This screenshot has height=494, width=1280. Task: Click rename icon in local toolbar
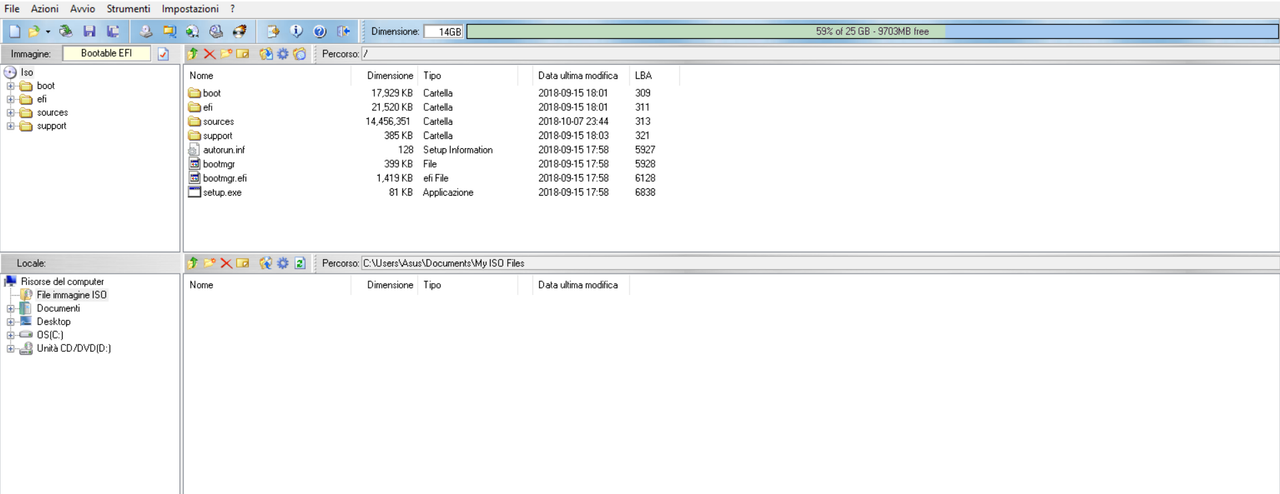(x=243, y=263)
